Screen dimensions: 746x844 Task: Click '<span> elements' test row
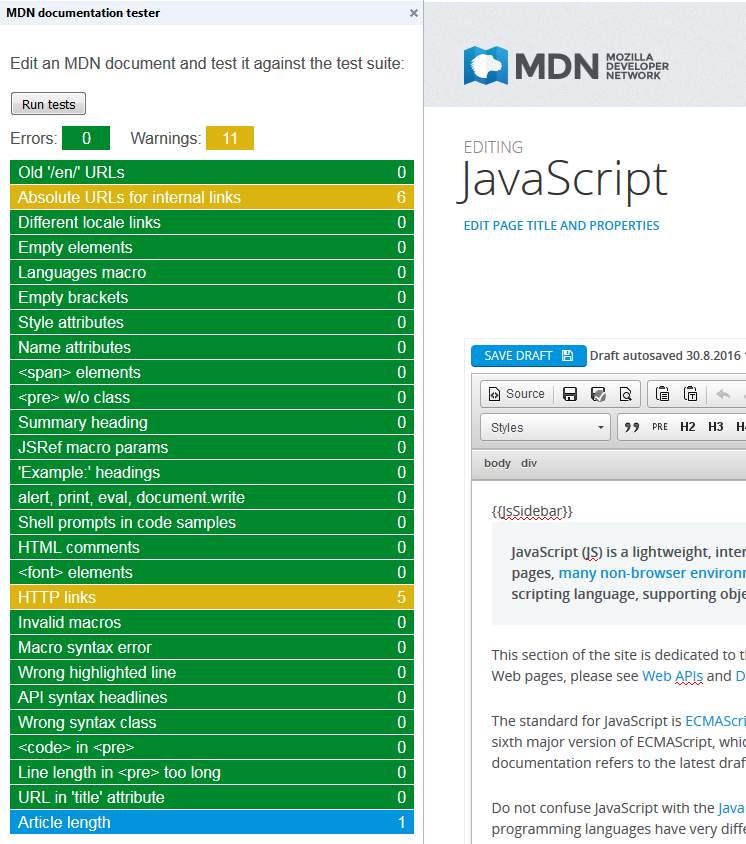[212, 372]
